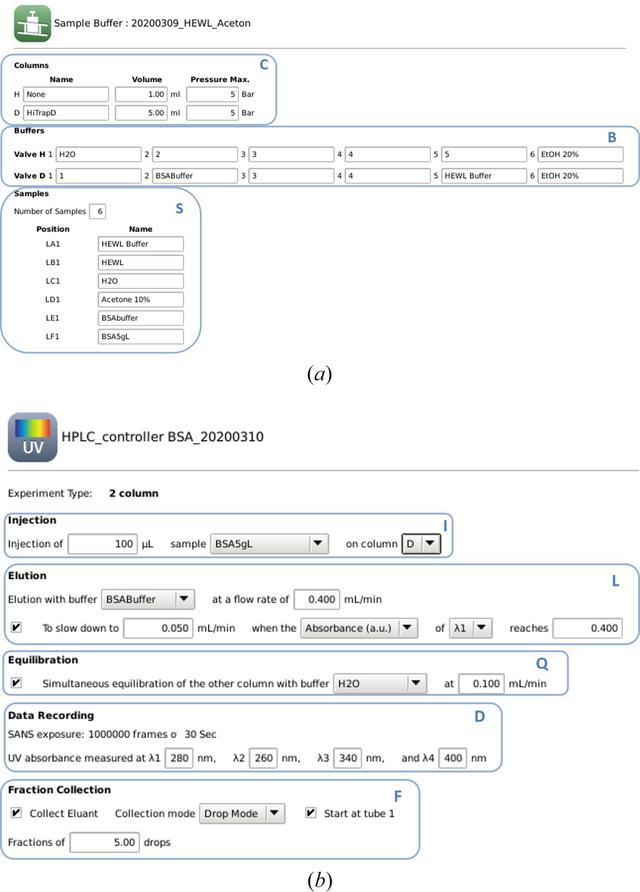Click Valve D buffer 6 'EtOH 20%' field

click(x=580, y=176)
